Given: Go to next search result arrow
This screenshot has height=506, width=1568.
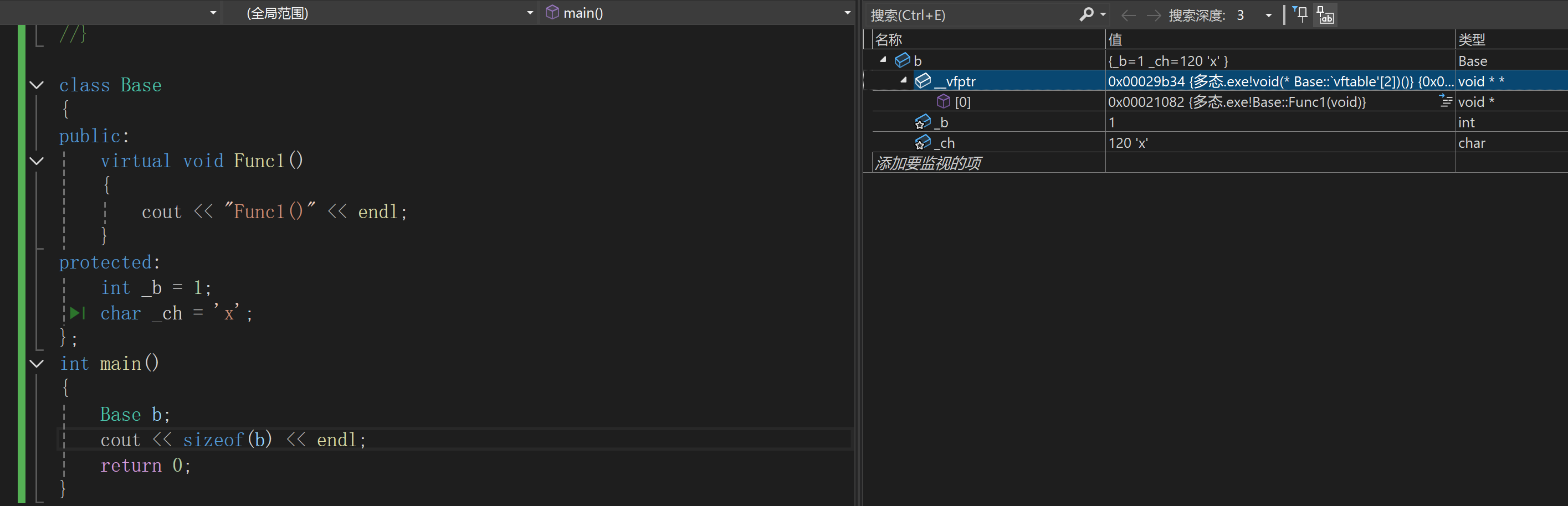Looking at the screenshot, I should 1153,15.
